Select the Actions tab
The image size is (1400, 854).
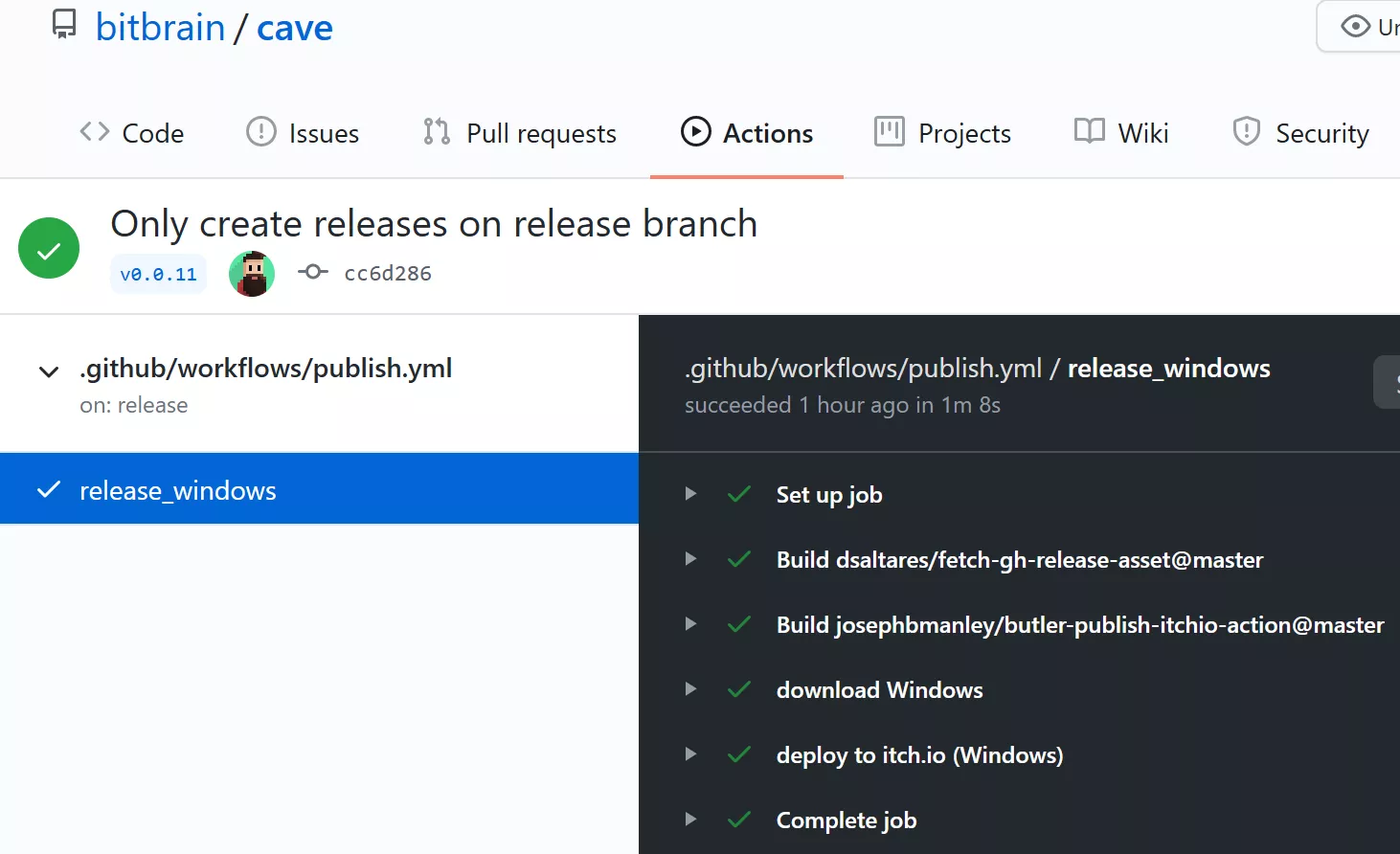pos(747,133)
